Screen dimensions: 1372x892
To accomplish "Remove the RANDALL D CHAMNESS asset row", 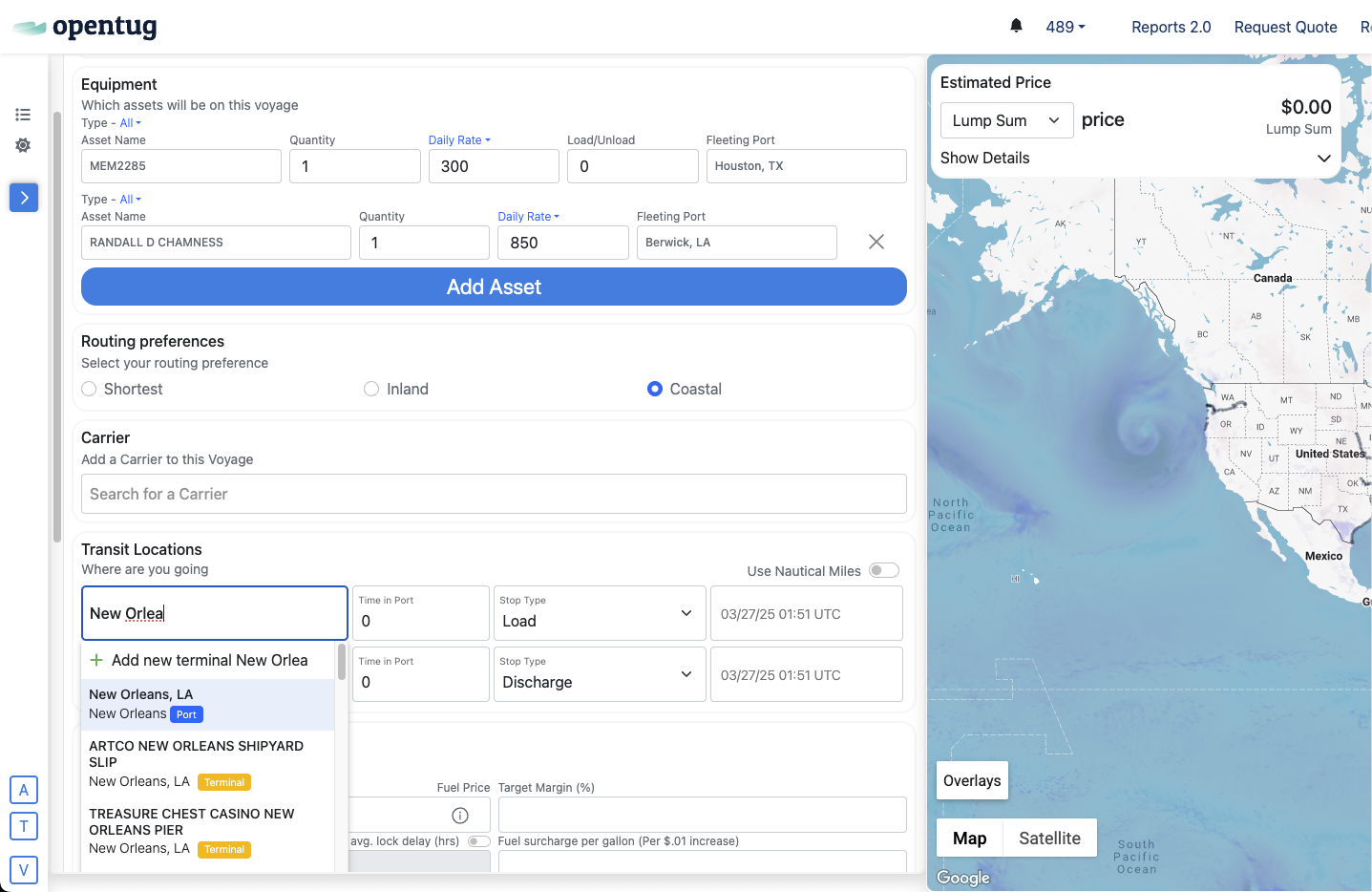I will pyautogui.click(x=876, y=243).
